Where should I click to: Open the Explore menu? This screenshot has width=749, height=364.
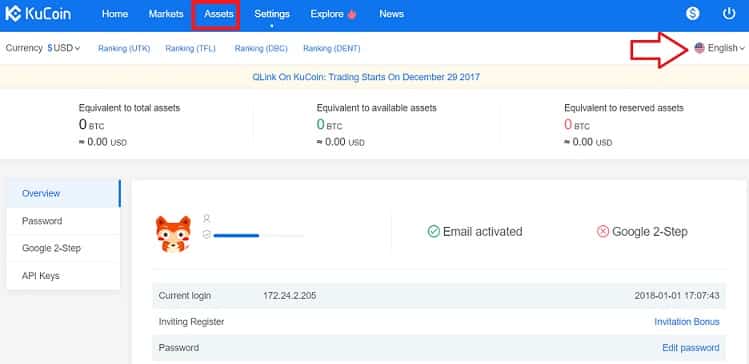pos(327,14)
